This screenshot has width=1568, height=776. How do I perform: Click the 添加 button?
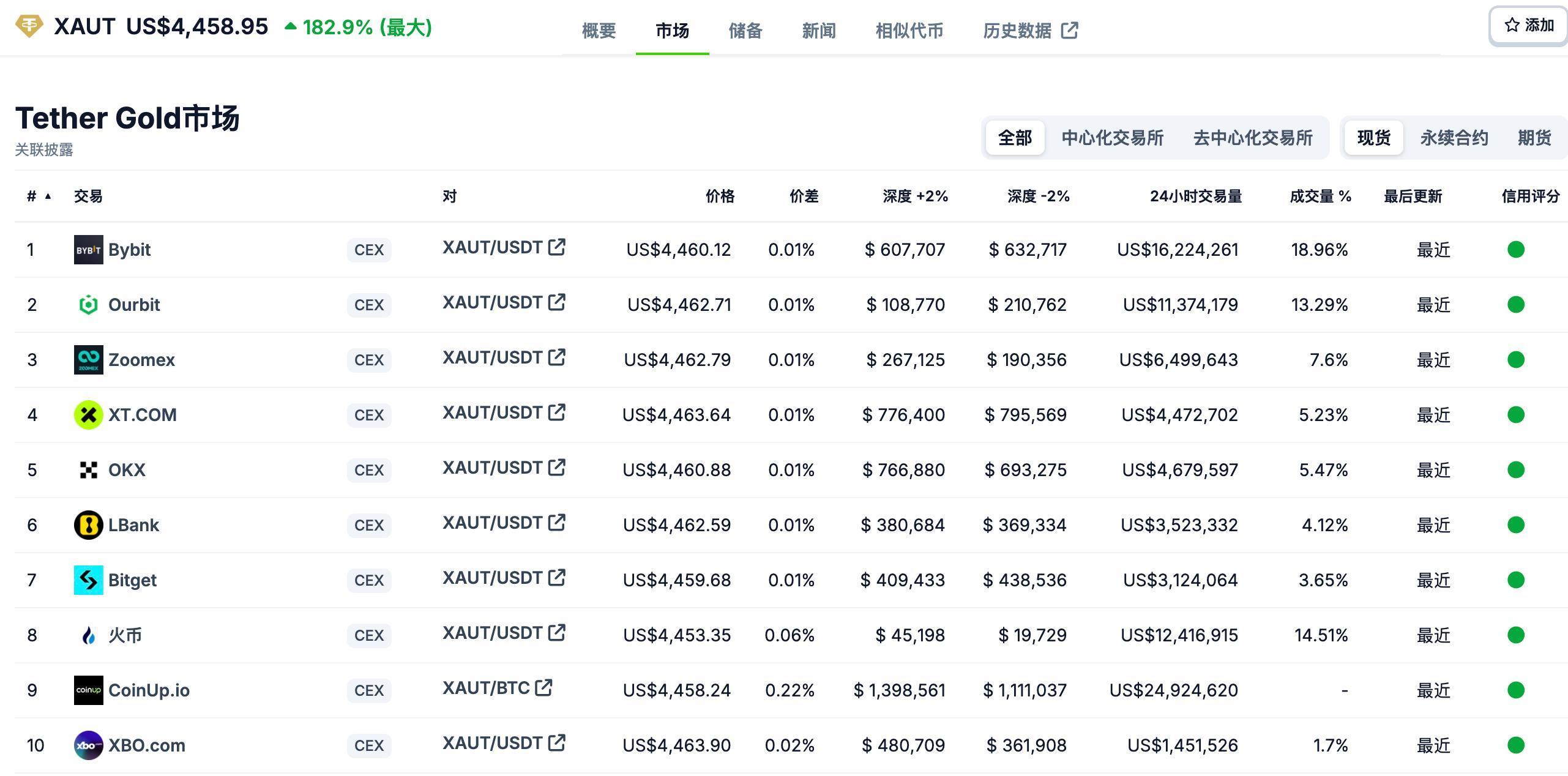(x=1528, y=25)
